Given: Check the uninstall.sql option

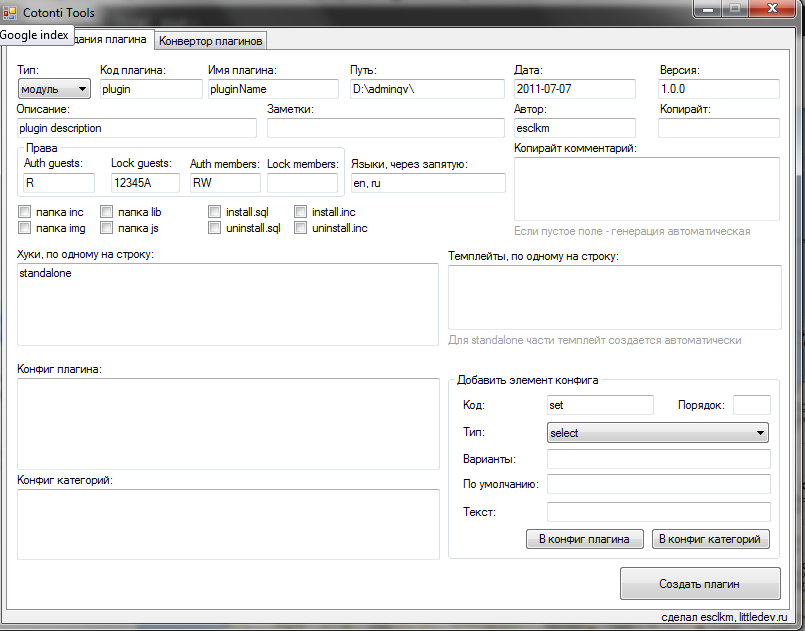Looking at the screenshot, I should (214, 227).
